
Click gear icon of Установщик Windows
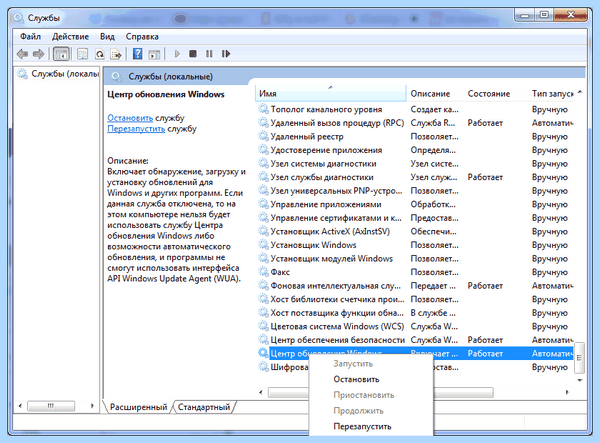coord(263,245)
